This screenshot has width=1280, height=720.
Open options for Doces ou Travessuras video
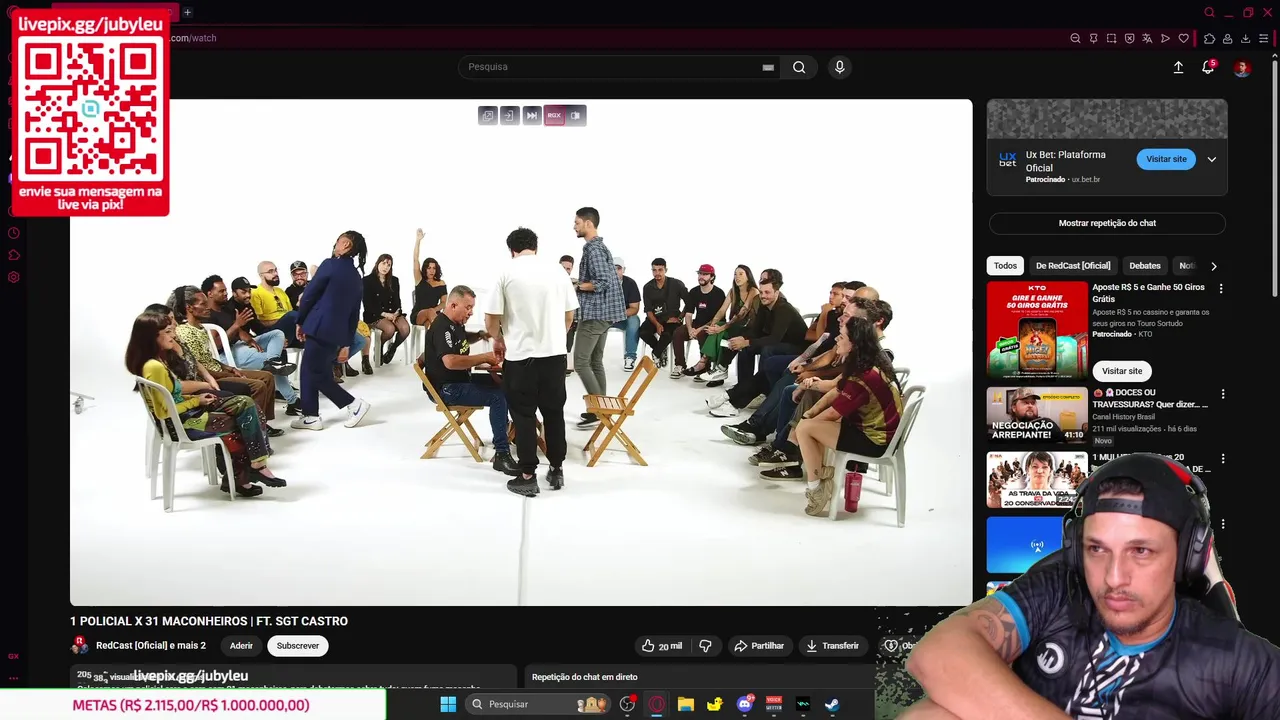coord(1221,394)
